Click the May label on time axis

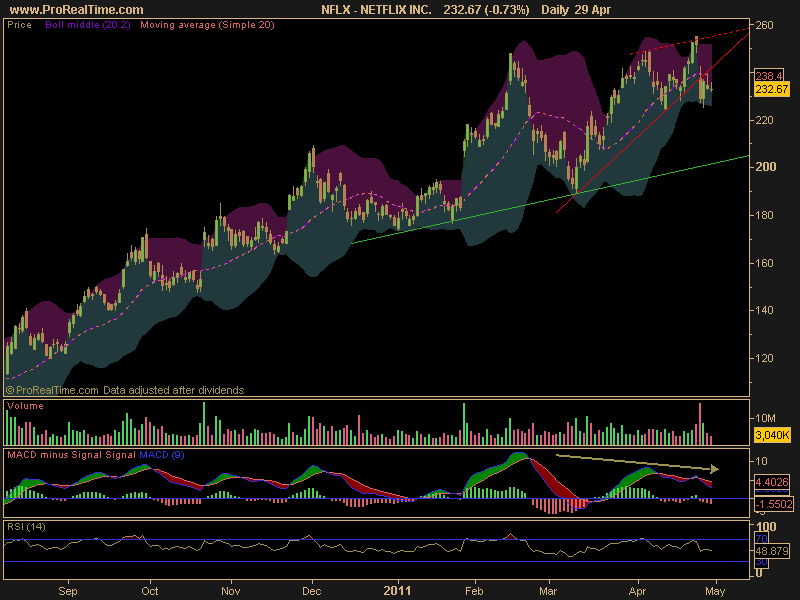click(x=715, y=591)
